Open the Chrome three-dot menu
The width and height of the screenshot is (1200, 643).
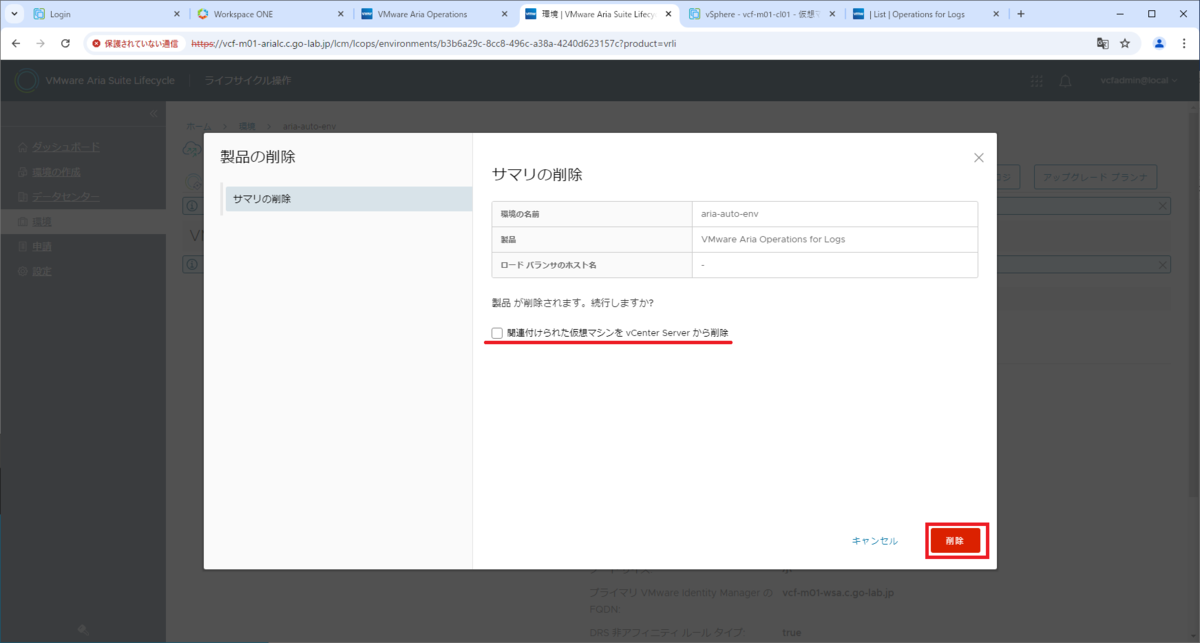1184,43
